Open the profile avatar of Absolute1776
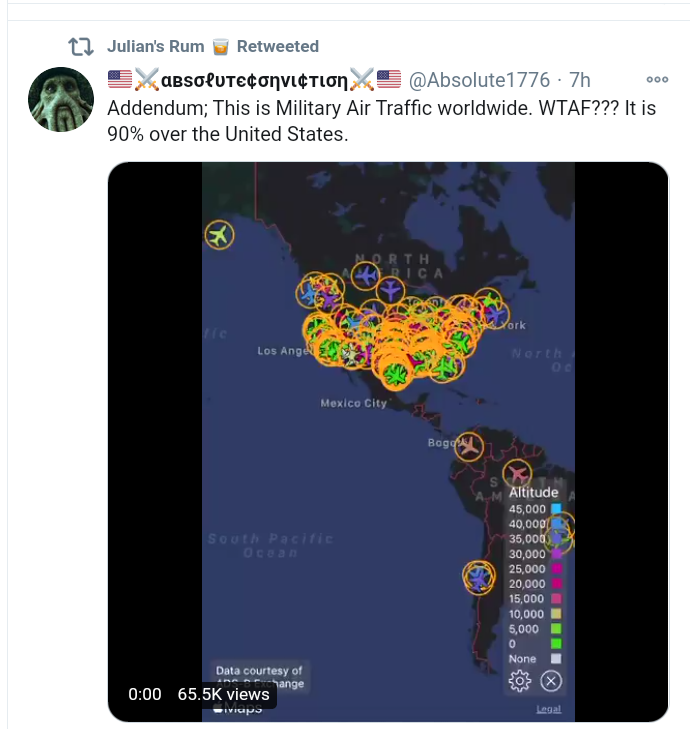 pos(61,100)
